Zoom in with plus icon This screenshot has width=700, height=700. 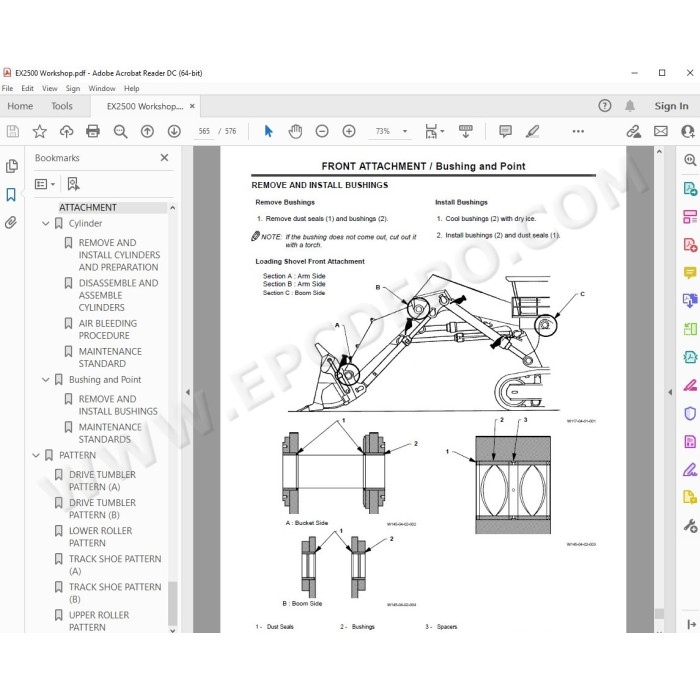click(x=349, y=131)
